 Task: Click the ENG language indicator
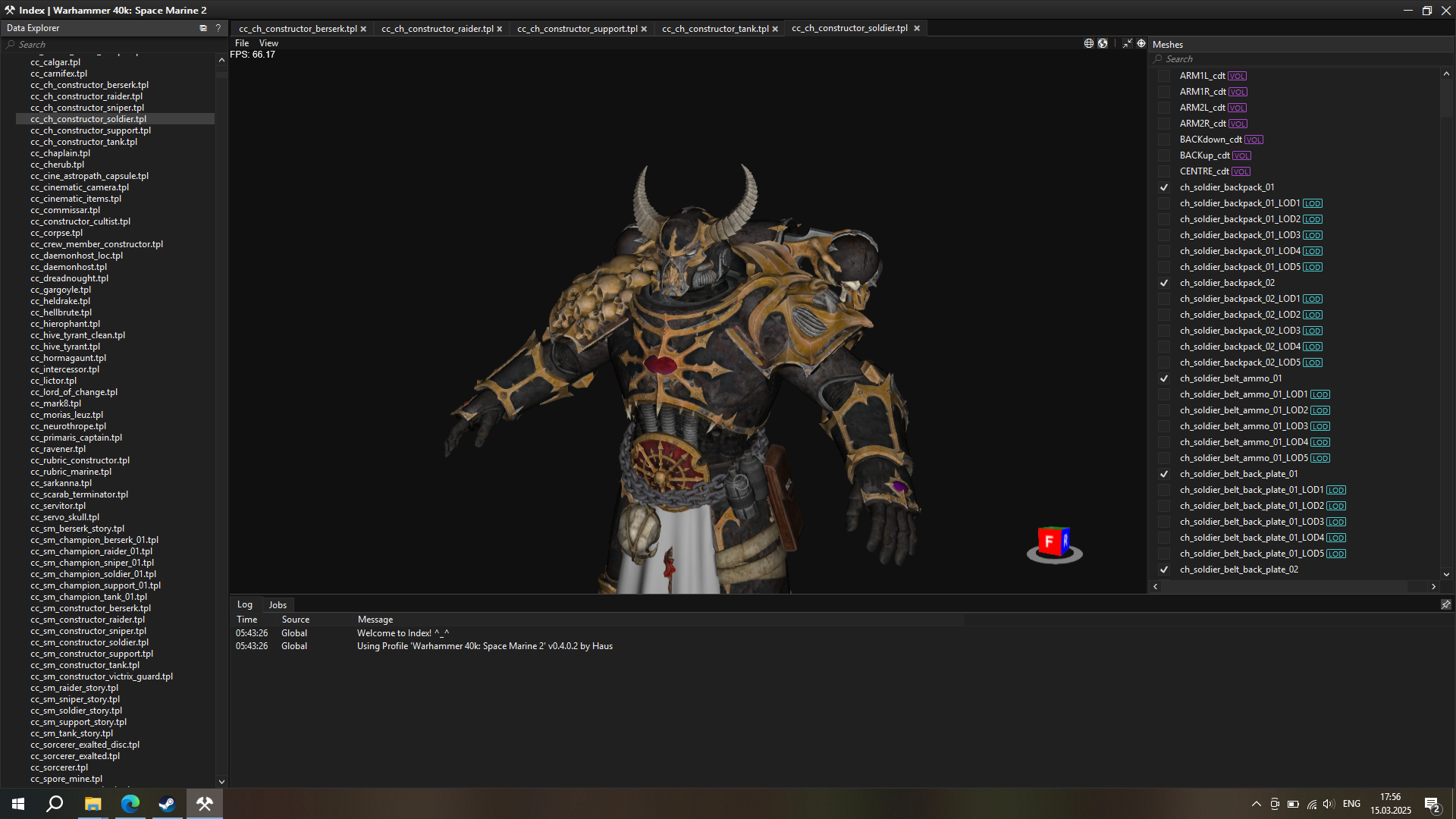click(x=1351, y=804)
